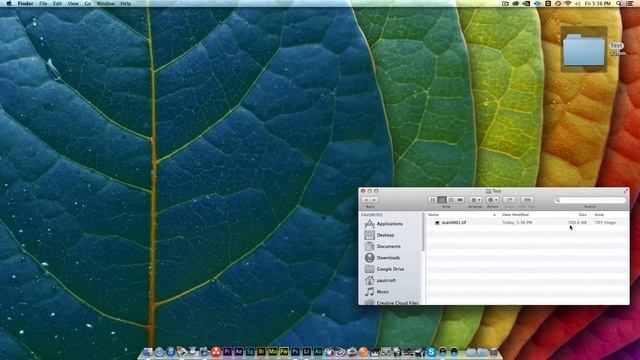Launch Adobe Photoshop from the Dock
This screenshot has height=360, width=640.
tap(295, 352)
